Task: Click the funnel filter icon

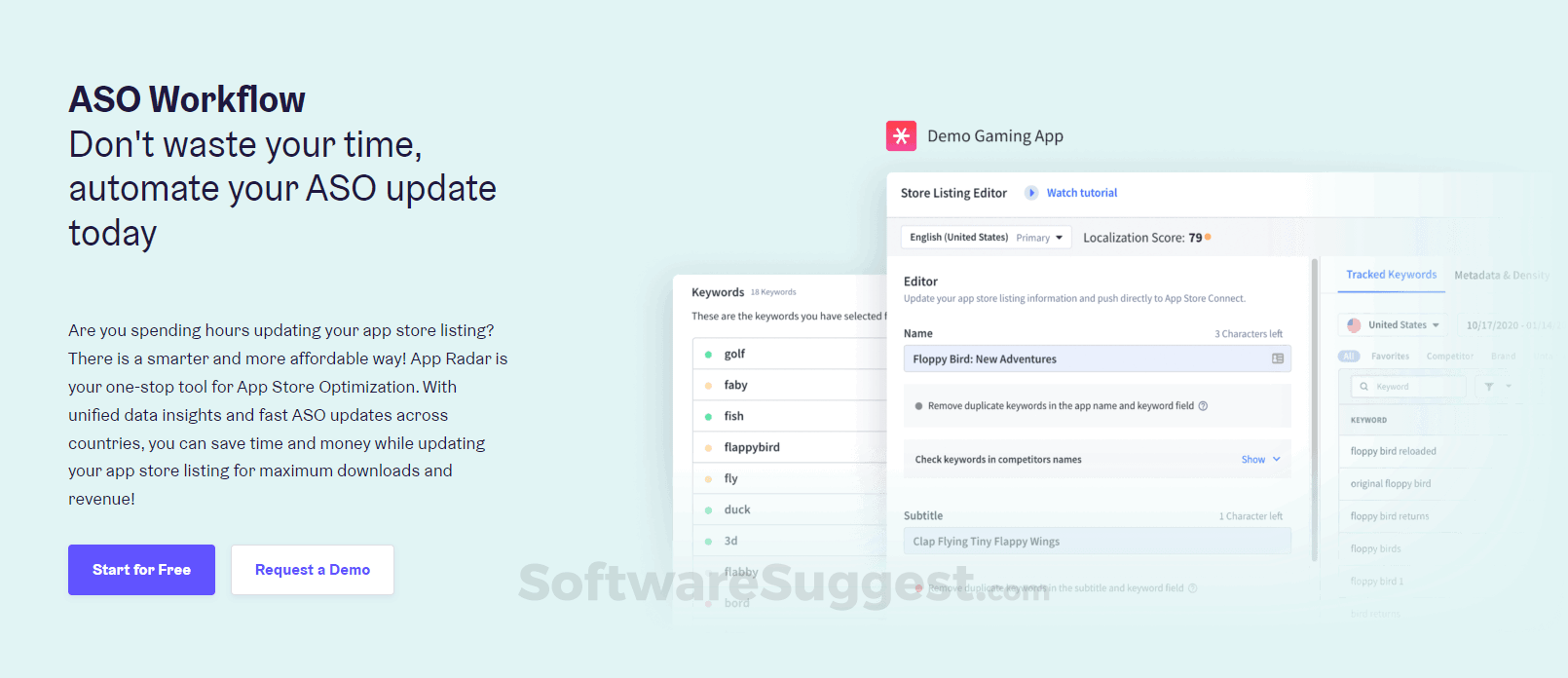Action: coord(1489,387)
